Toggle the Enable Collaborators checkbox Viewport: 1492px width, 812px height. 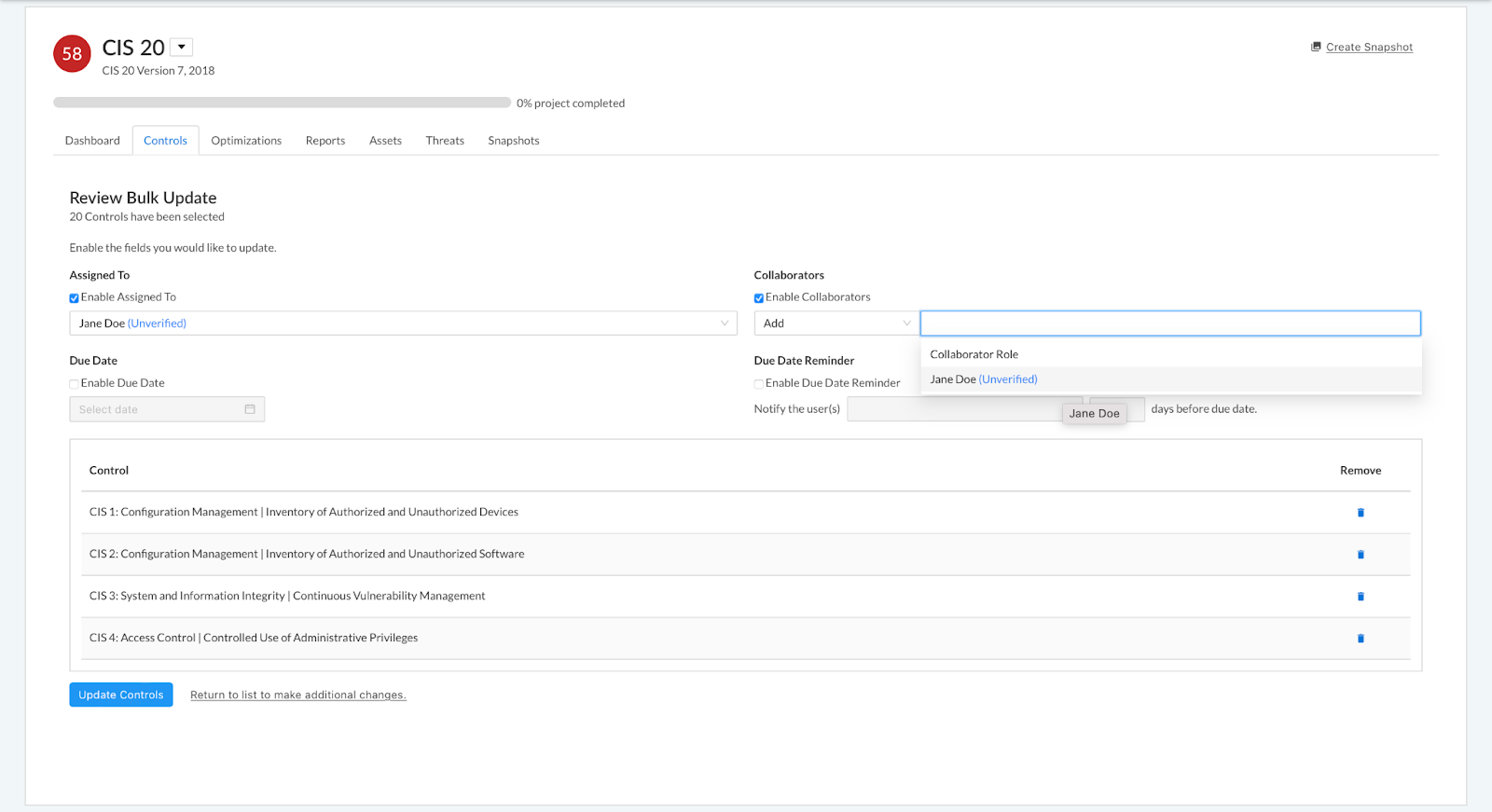(x=758, y=298)
